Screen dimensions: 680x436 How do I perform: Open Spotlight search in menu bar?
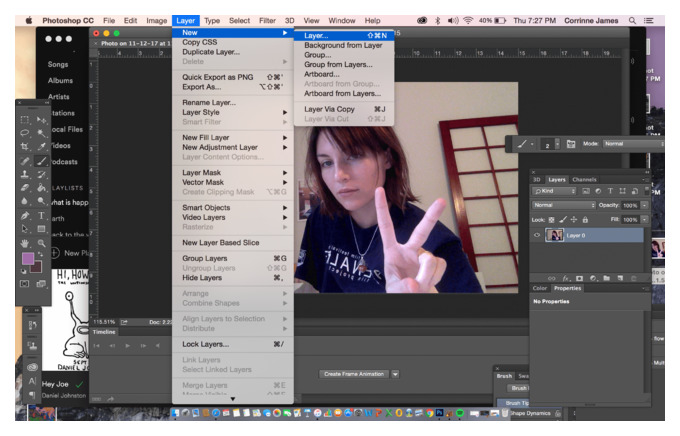[x=632, y=20]
